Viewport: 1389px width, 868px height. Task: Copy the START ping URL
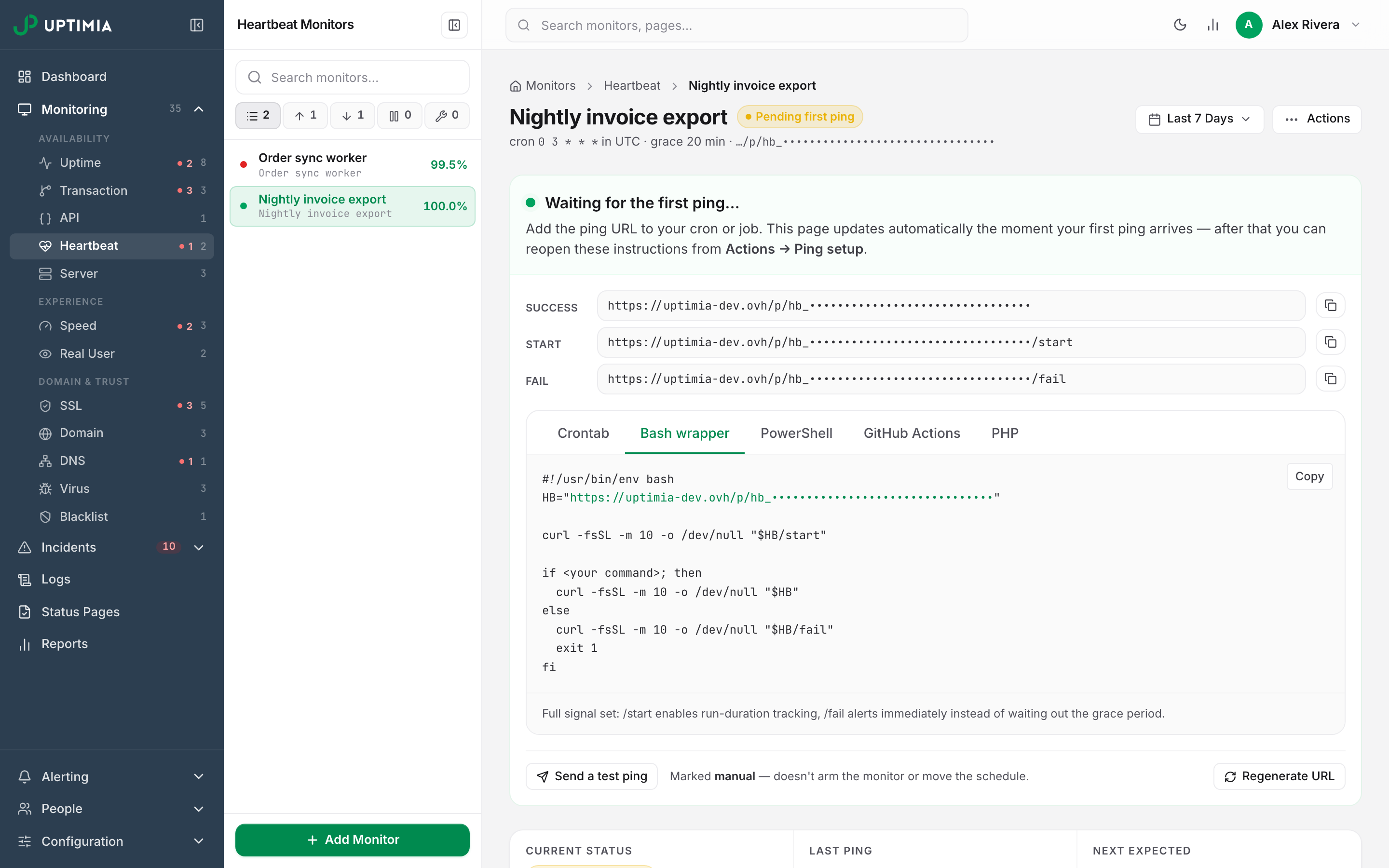tap(1330, 342)
